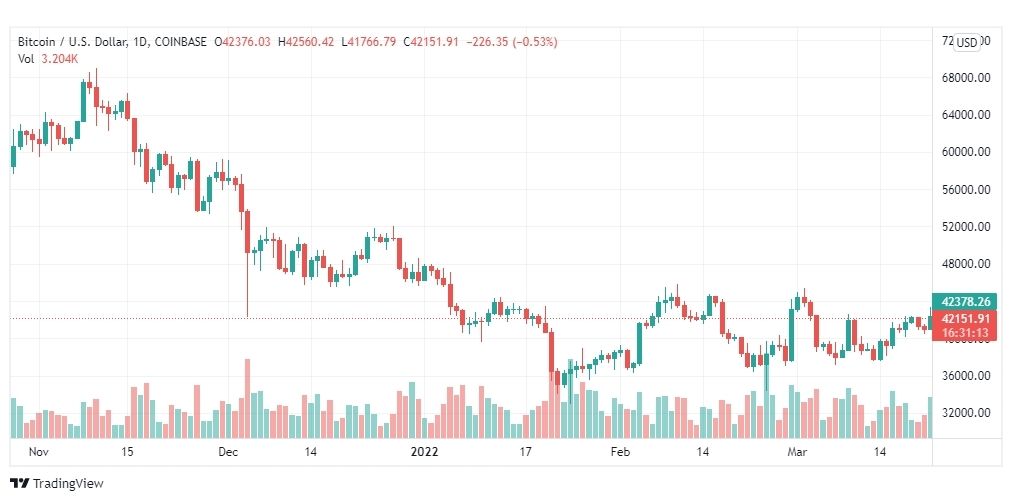Click the high value H42560.42 in header

point(308,42)
